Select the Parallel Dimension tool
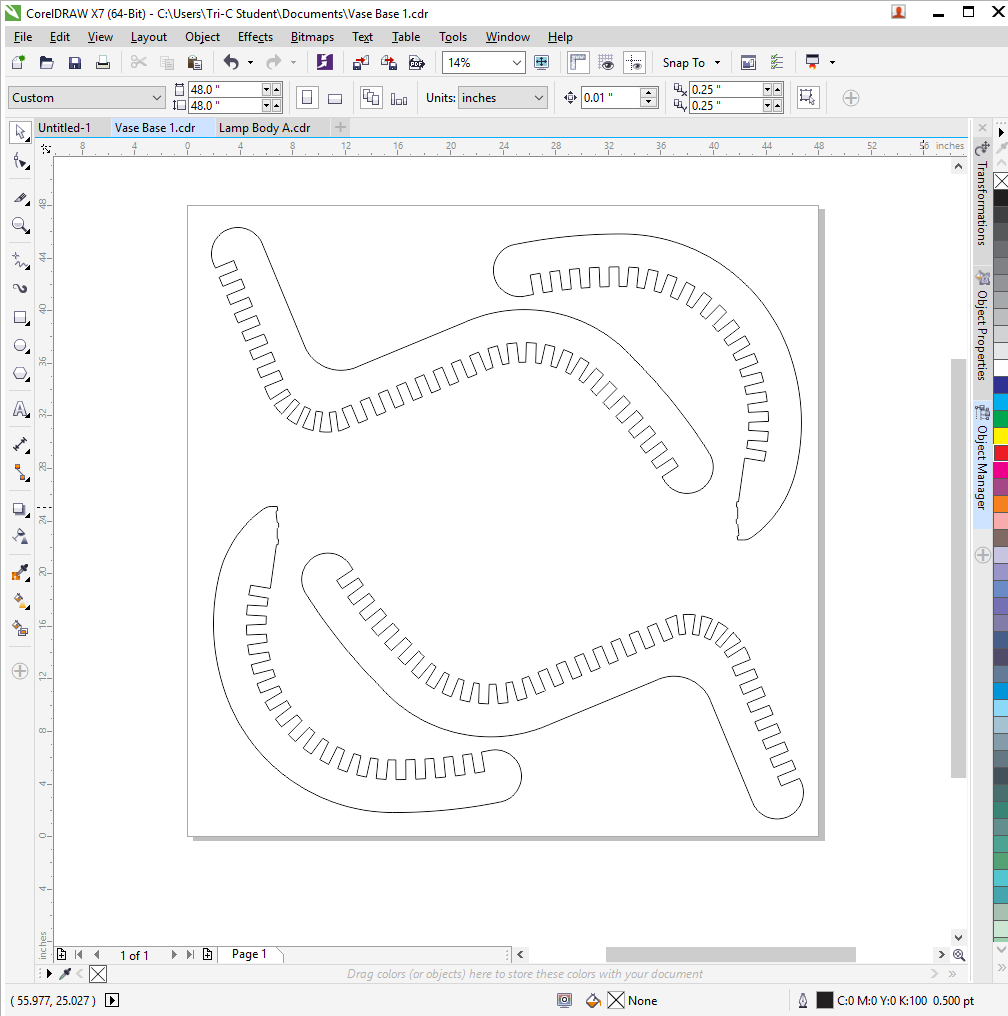1008x1016 pixels. [x=20, y=444]
